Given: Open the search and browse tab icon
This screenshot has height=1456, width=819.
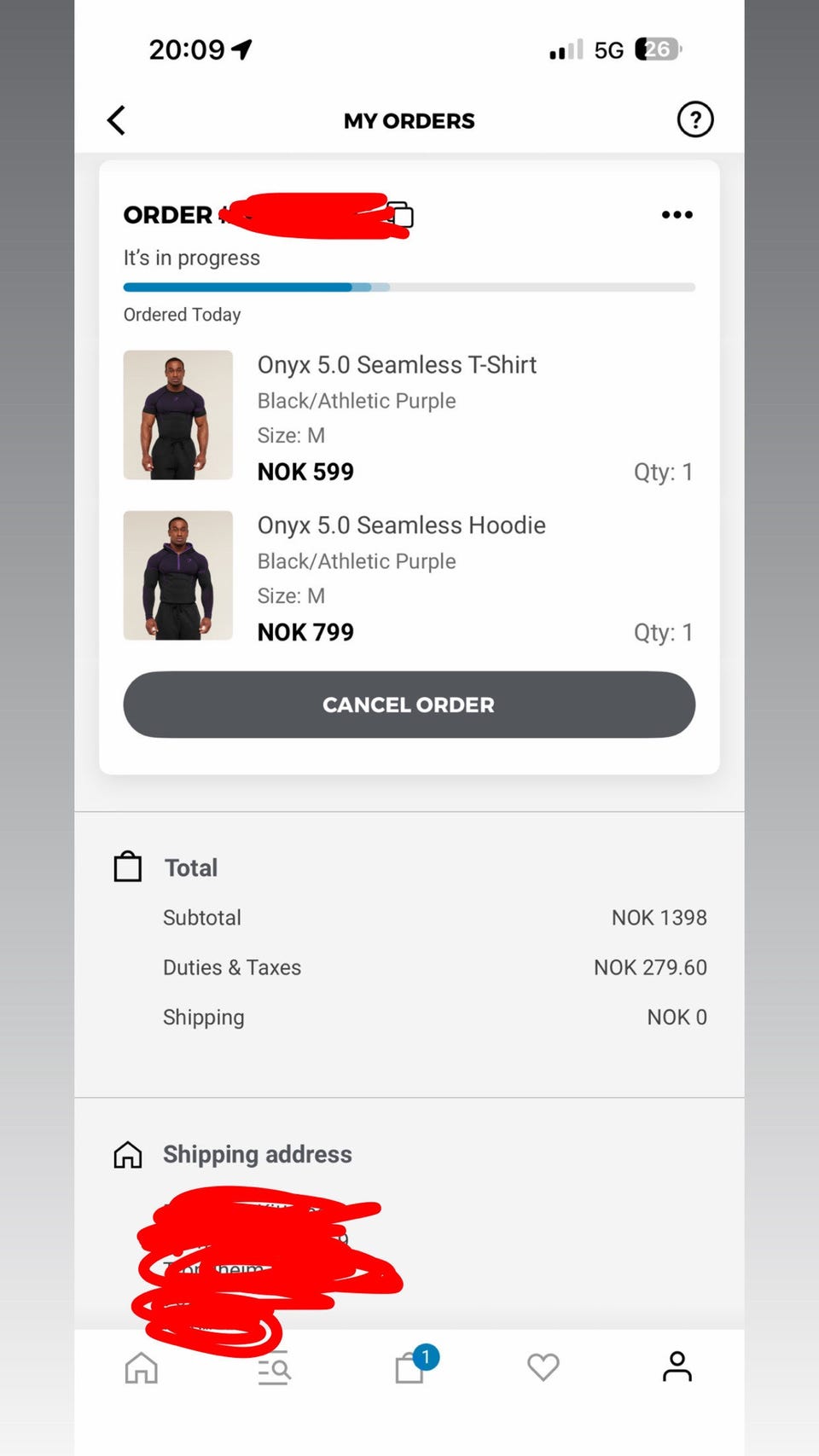Looking at the screenshot, I should [x=274, y=1367].
